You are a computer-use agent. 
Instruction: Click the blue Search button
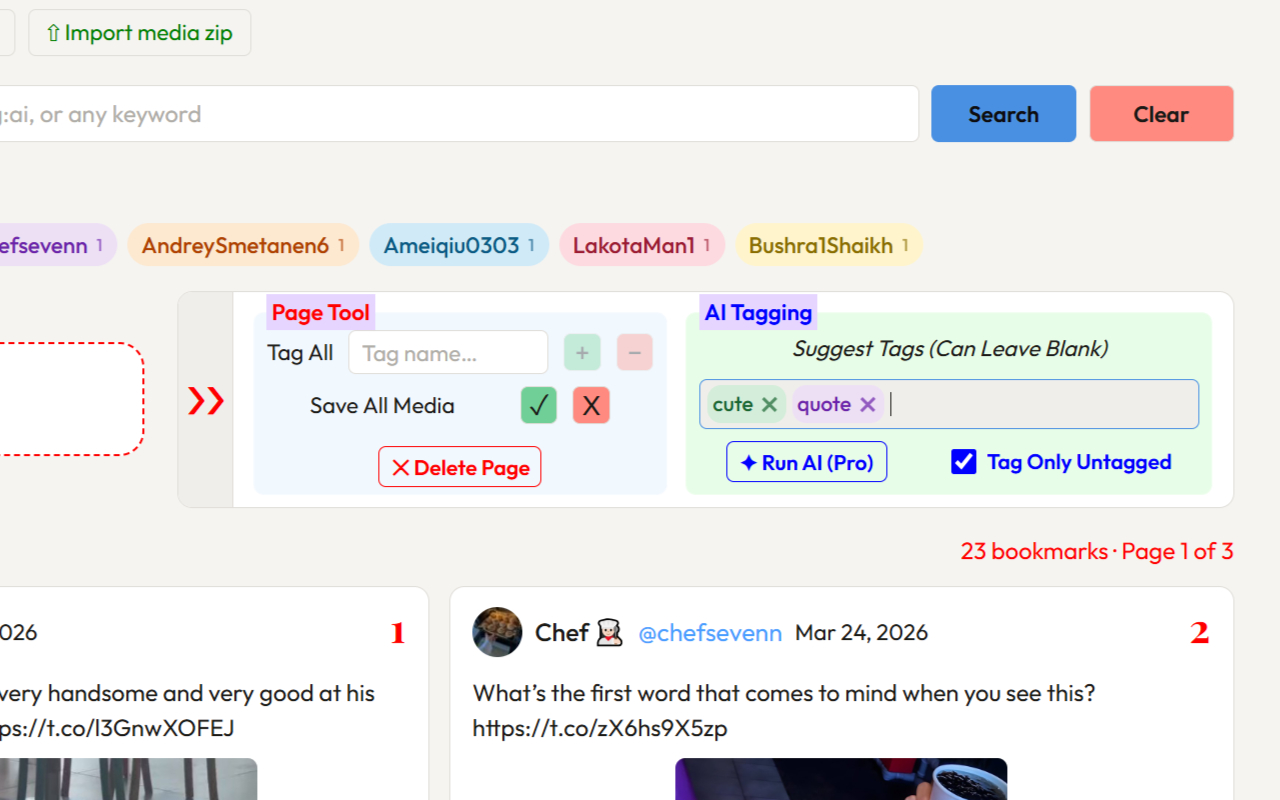1003,114
